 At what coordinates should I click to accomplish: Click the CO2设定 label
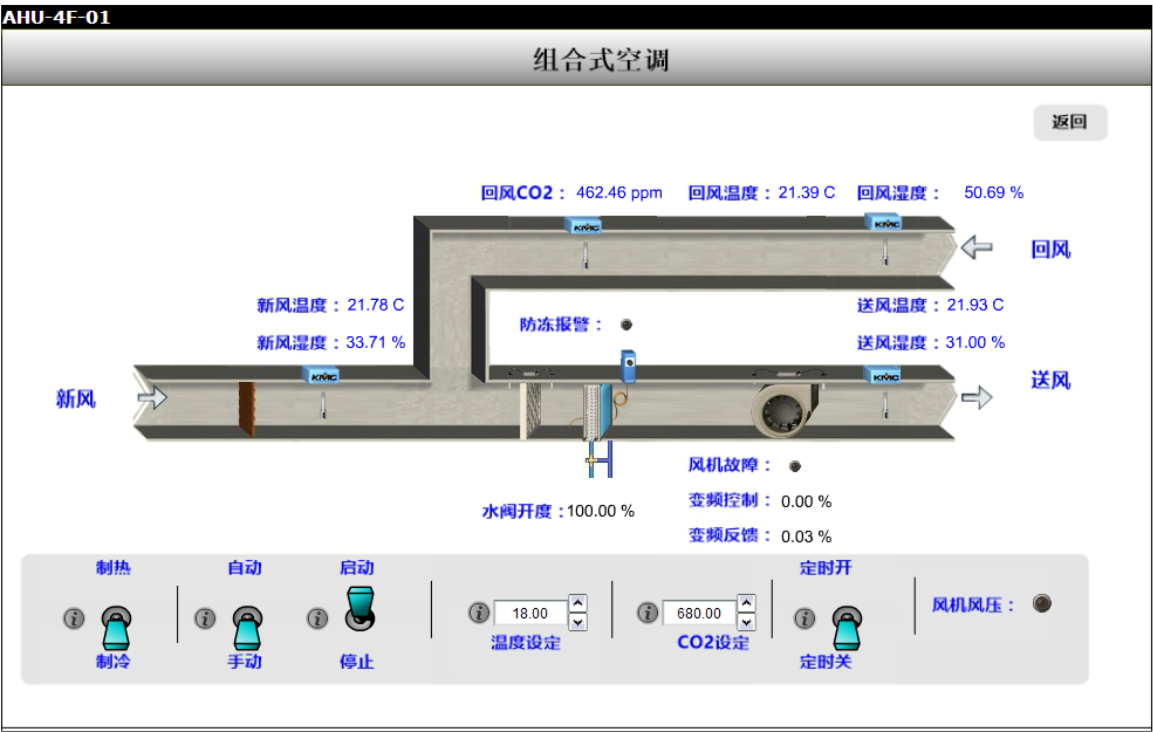713,643
